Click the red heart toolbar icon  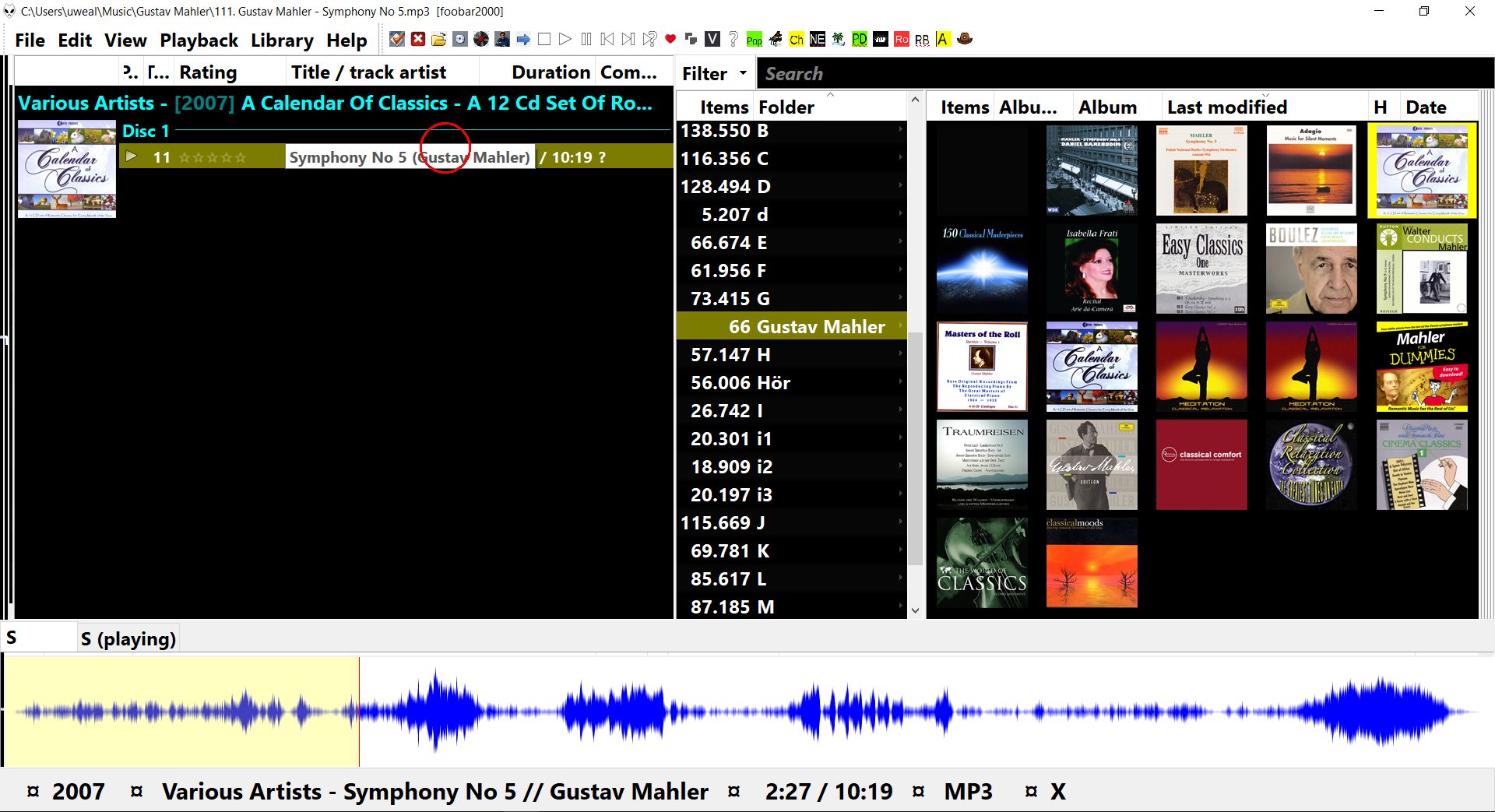tap(670, 39)
